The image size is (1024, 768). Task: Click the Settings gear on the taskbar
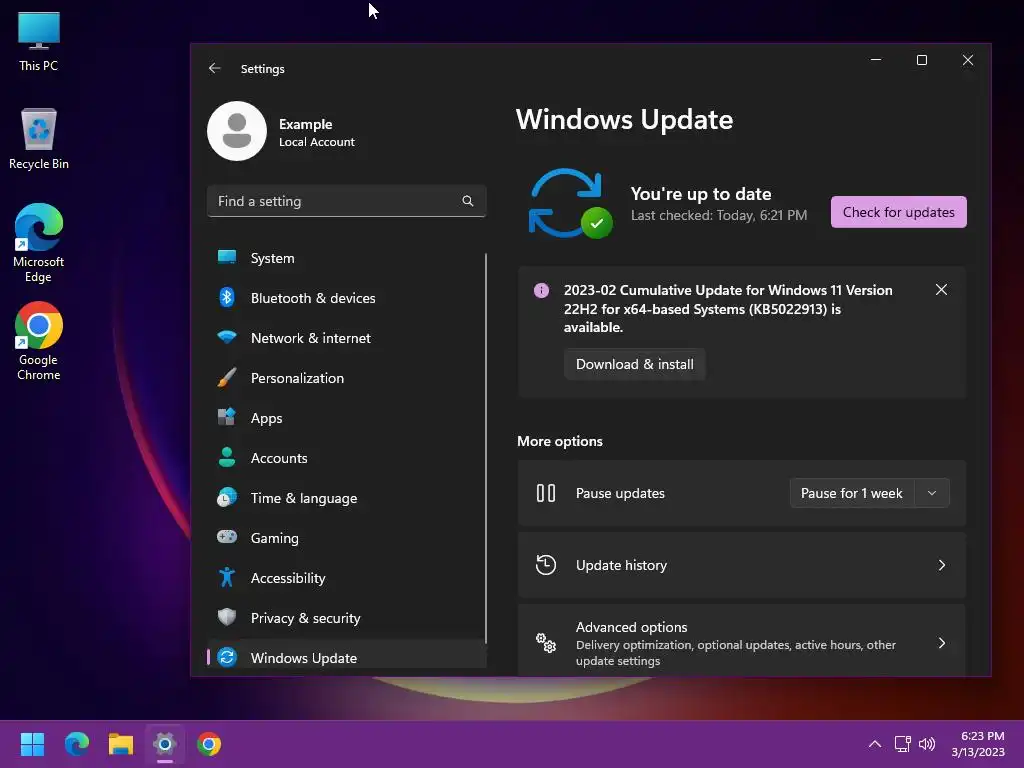click(x=165, y=744)
